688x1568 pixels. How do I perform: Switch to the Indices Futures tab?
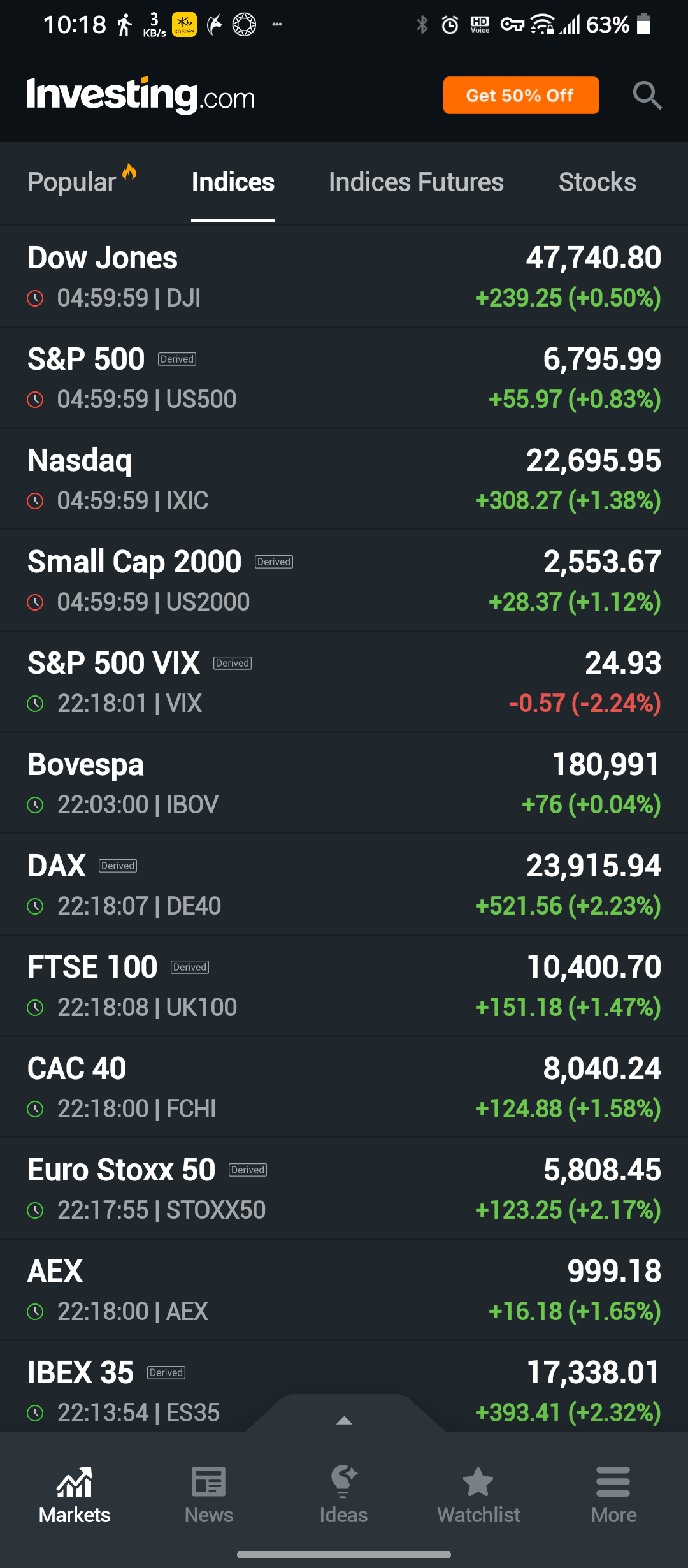click(416, 182)
